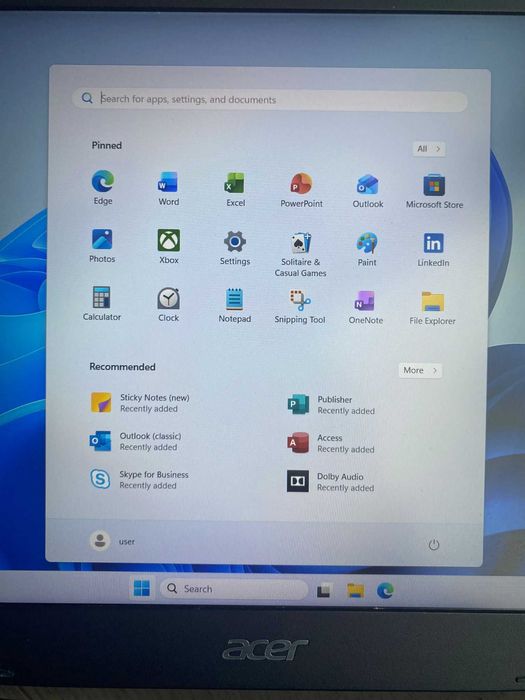Open File Explorer from the taskbar
The image size is (525, 700).
355,590
